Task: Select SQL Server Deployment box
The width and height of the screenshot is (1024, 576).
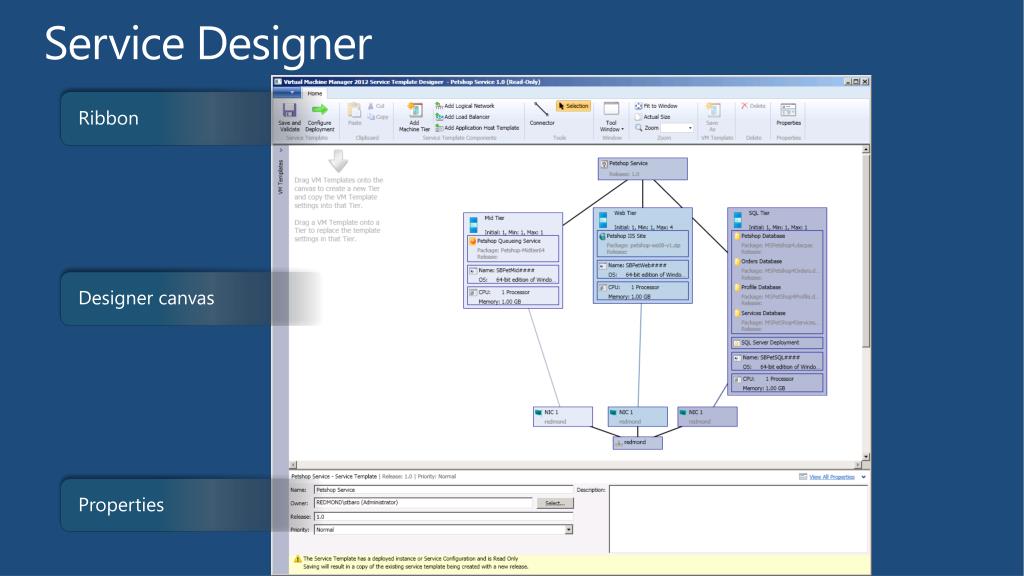Action: (x=777, y=342)
